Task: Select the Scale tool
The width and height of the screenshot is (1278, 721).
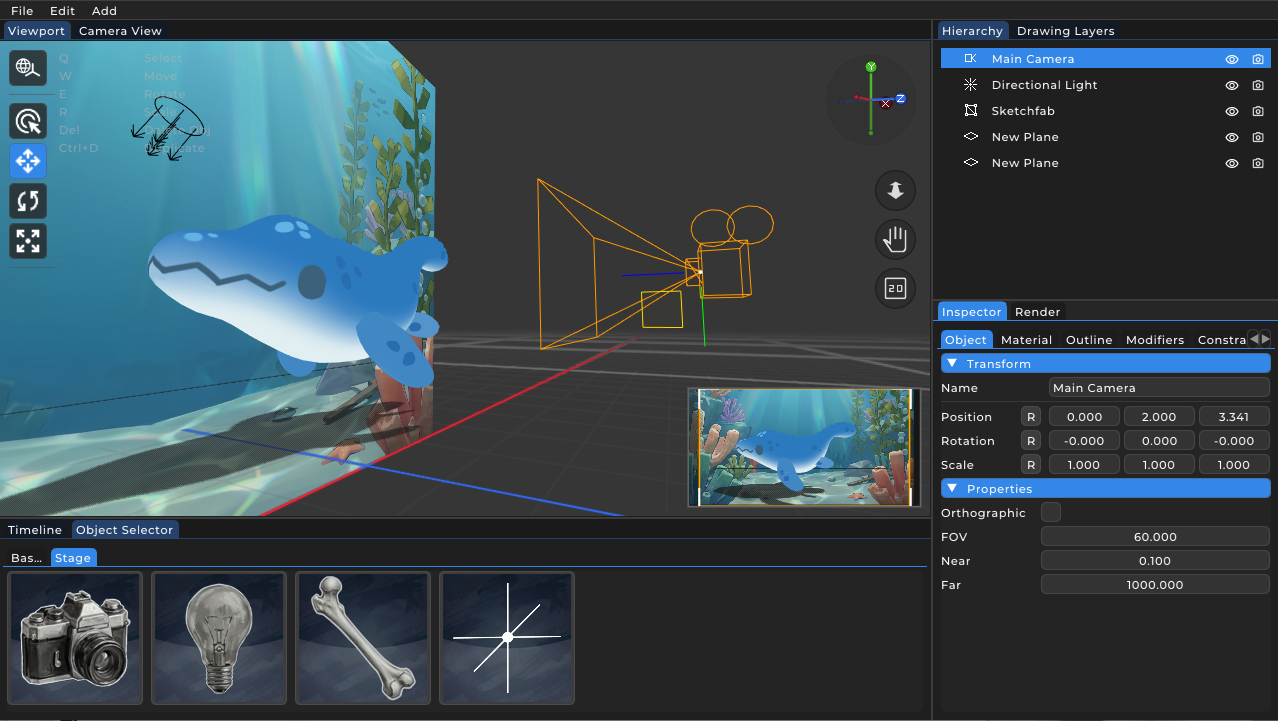Action: (27, 240)
